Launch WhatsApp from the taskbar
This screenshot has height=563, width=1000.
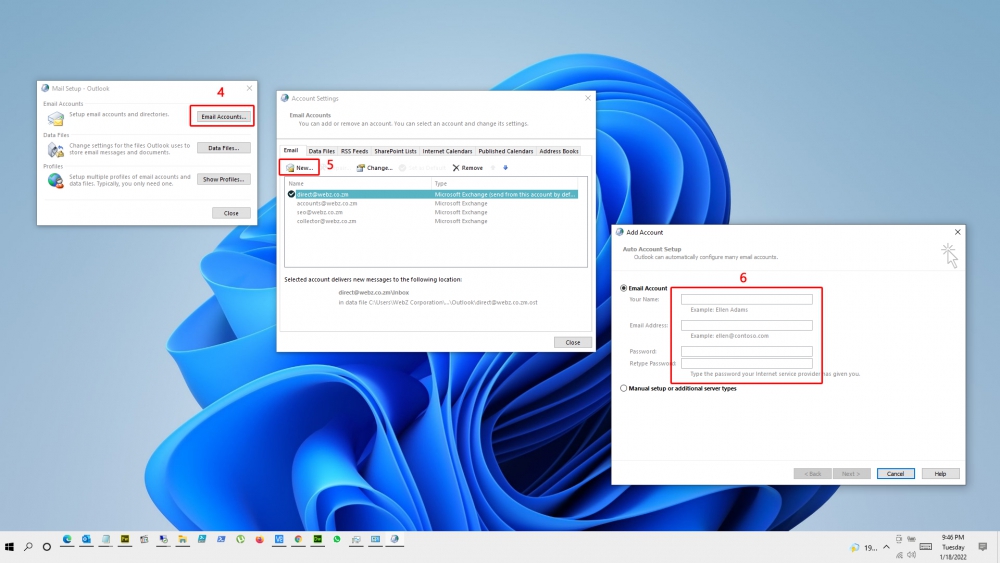(x=337, y=539)
